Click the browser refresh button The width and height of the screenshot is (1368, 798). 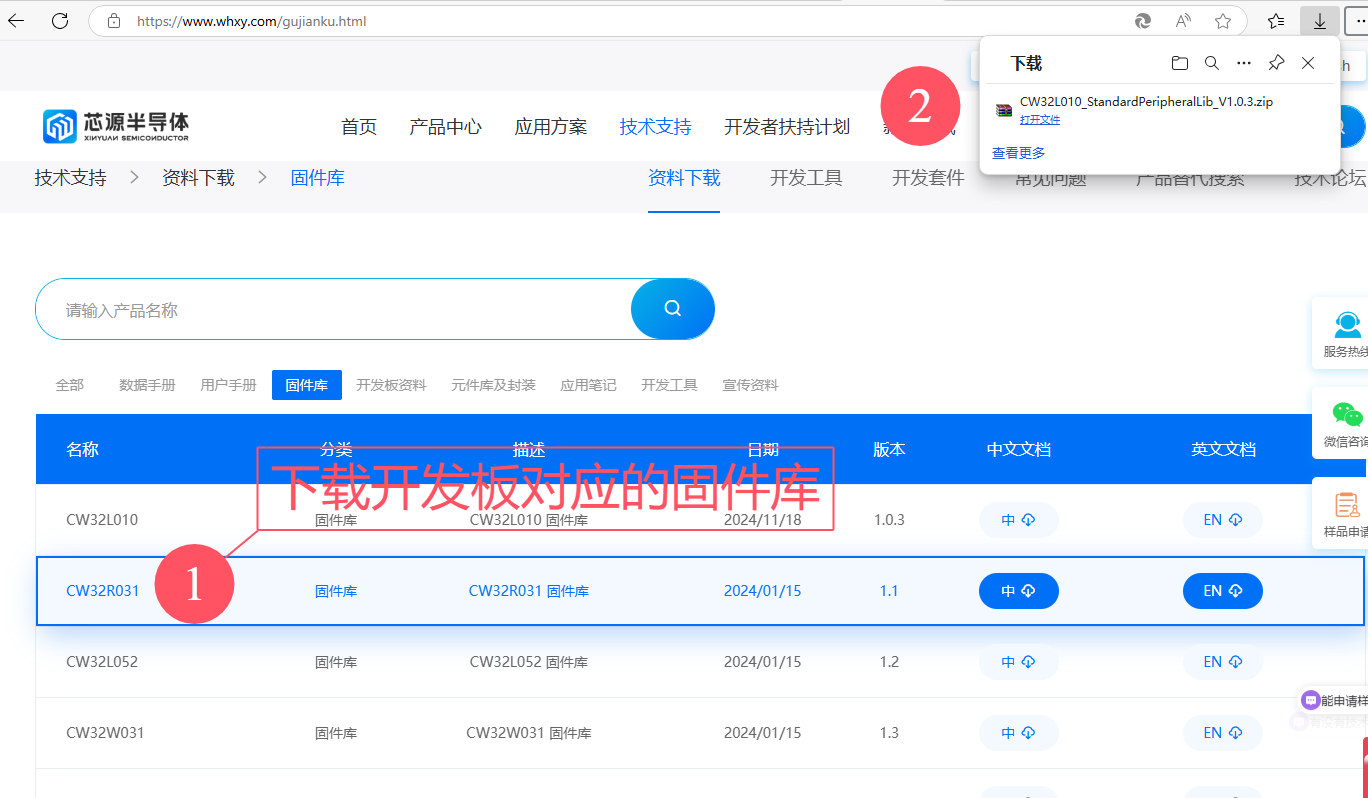coord(60,20)
